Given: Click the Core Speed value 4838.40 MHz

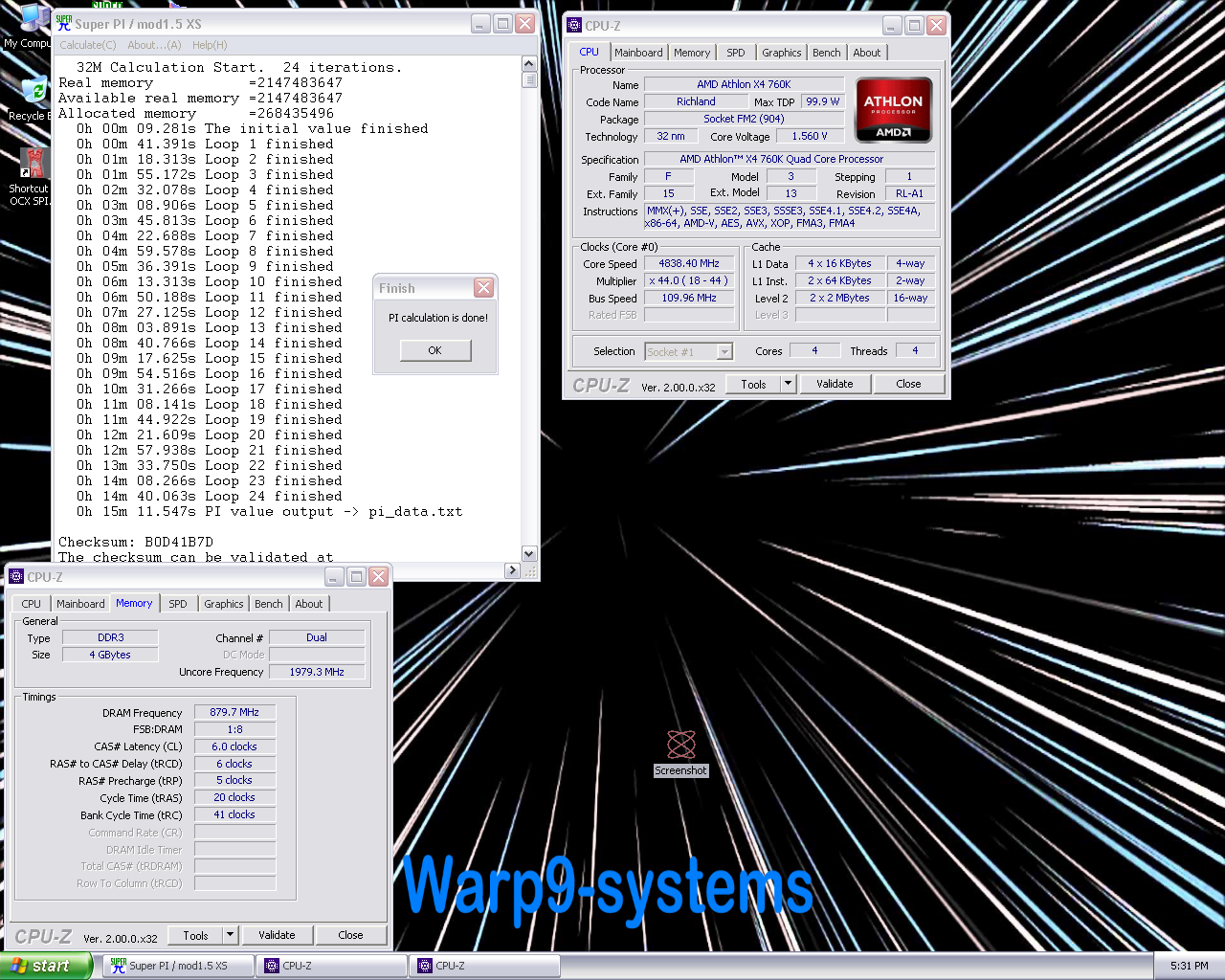Looking at the screenshot, I should (689, 263).
